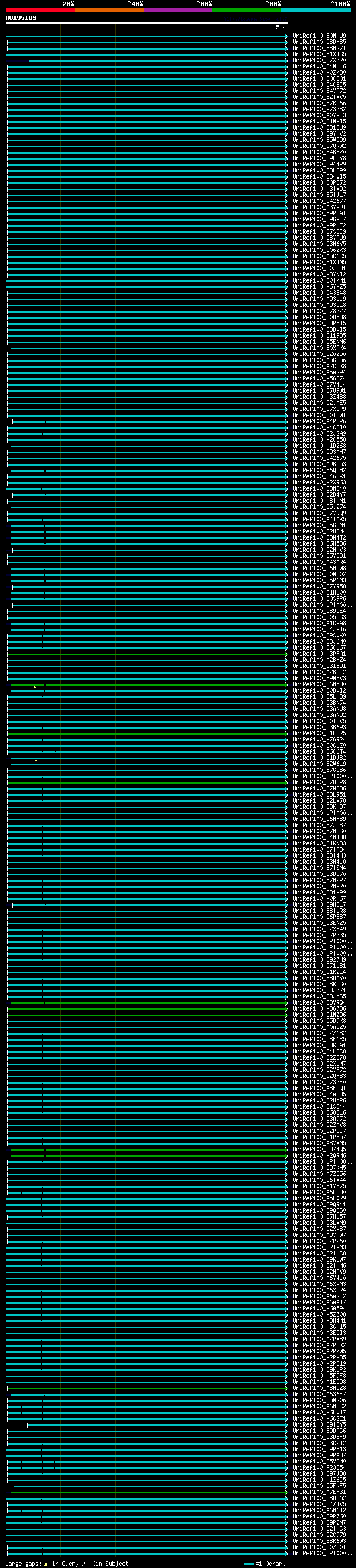Select hit label UniRef100_P73282
This screenshot has height=1568, width=356.
click(x=319, y=110)
